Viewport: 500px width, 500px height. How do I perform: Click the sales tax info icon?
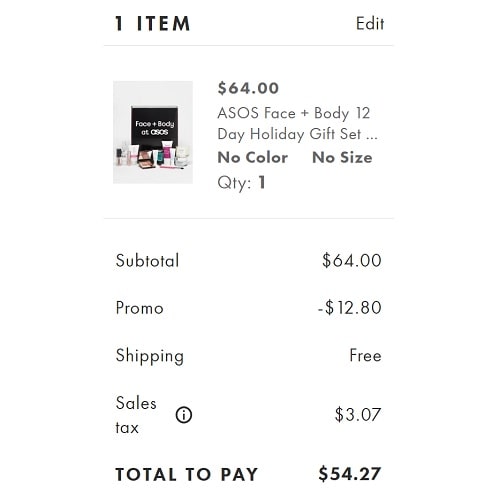tap(184, 415)
